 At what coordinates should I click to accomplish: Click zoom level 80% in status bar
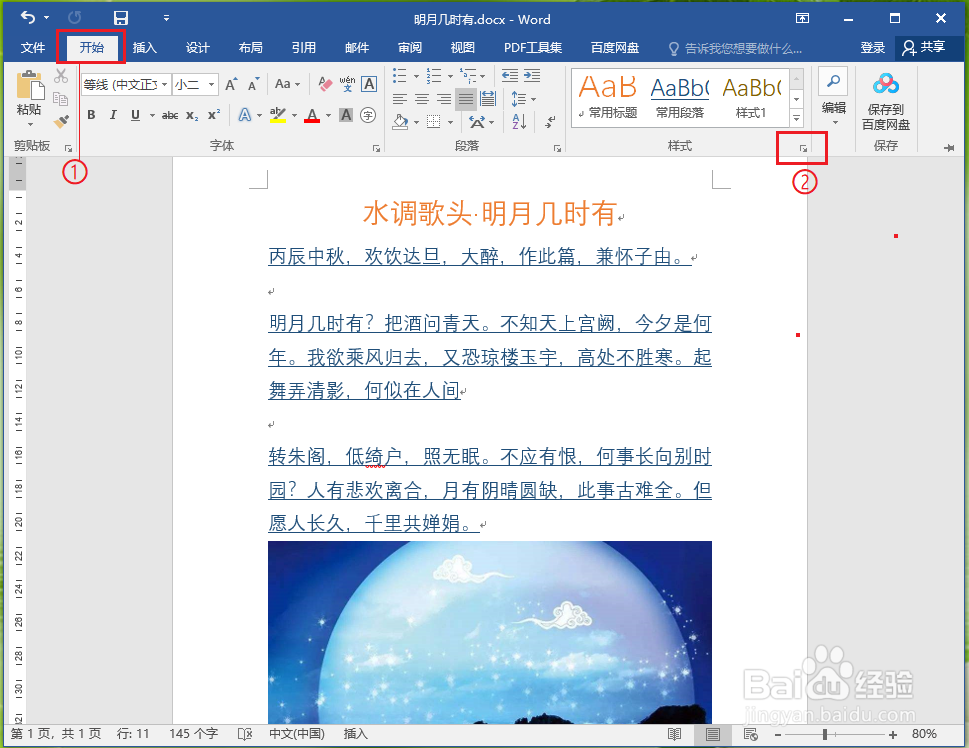pyautogui.click(x=924, y=734)
